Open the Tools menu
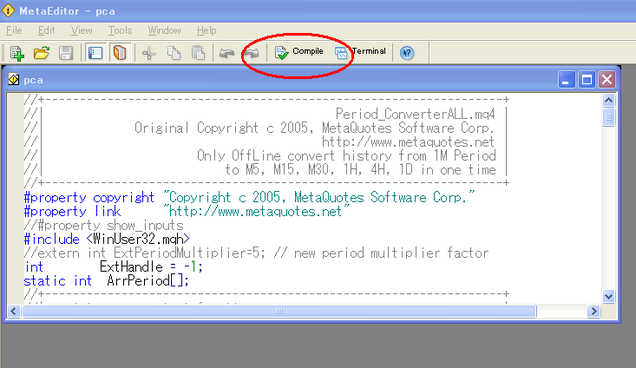 point(120,30)
